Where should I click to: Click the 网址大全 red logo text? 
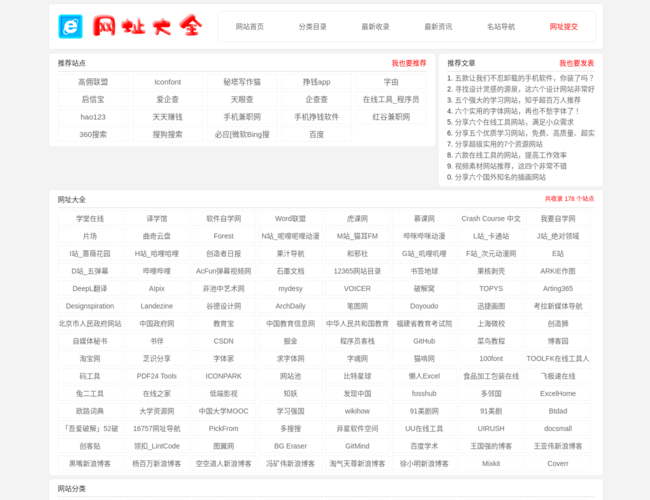[148, 26]
